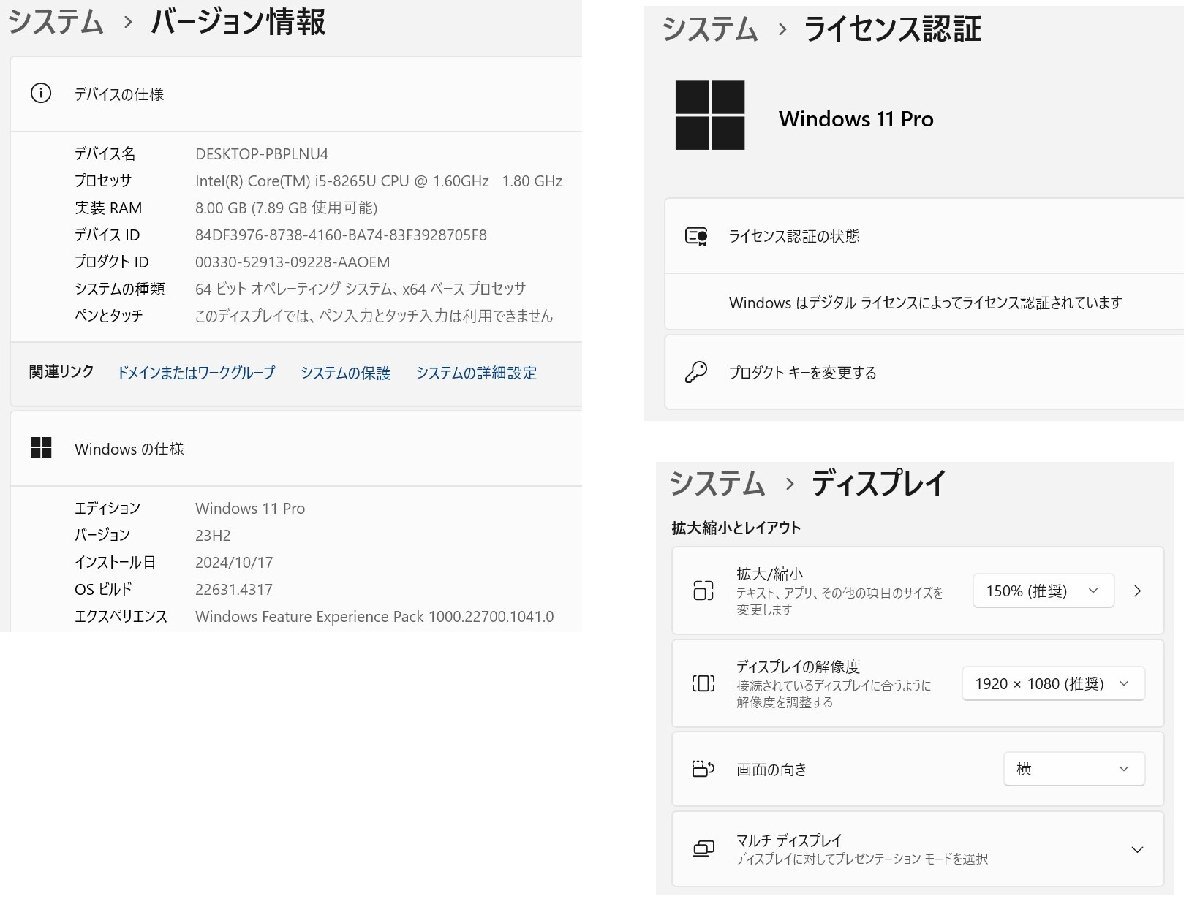
Task: Expand the マルチ ディスプレイ section
Action: tap(1137, 850)
